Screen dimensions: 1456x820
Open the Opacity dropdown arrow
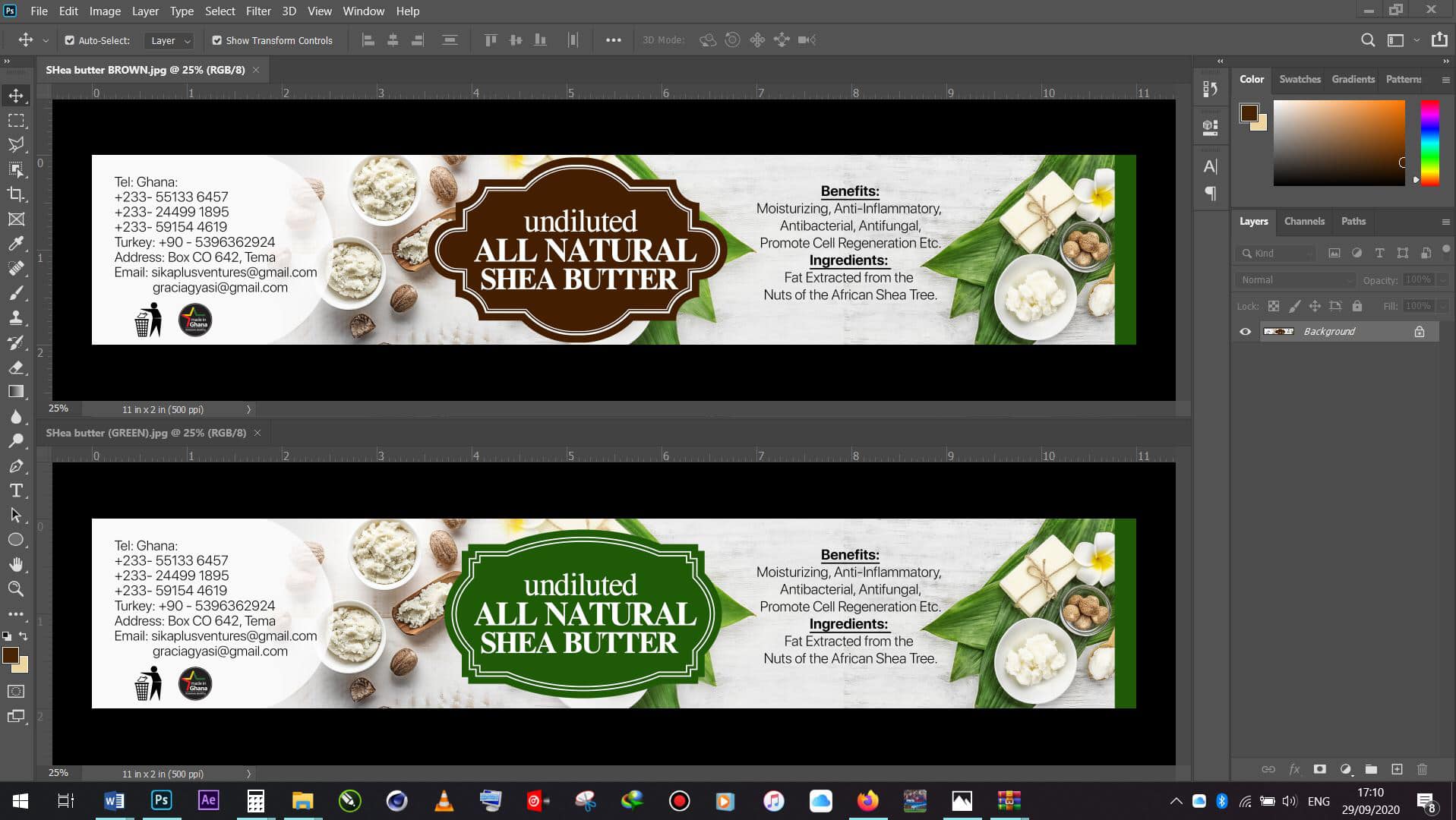coord(1442,280)
